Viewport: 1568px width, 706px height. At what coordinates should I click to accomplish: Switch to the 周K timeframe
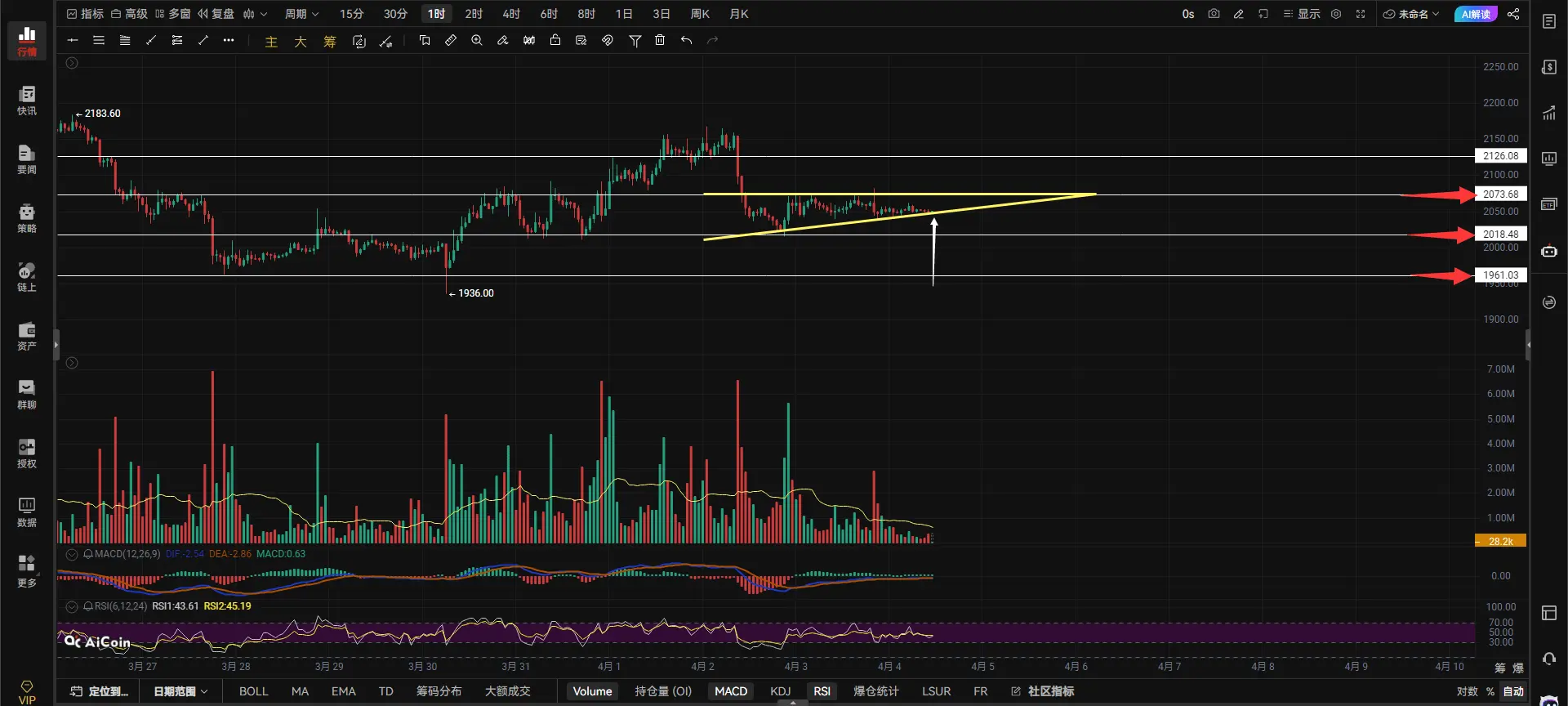(700, 14)
